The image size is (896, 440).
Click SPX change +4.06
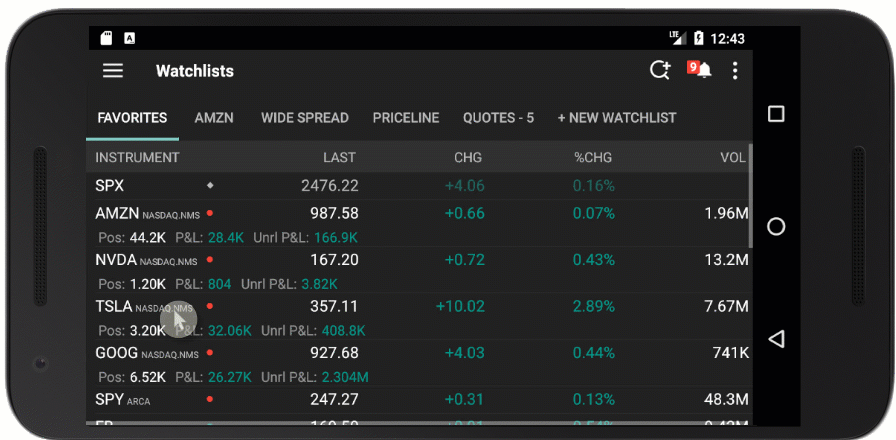coord(465,186)
